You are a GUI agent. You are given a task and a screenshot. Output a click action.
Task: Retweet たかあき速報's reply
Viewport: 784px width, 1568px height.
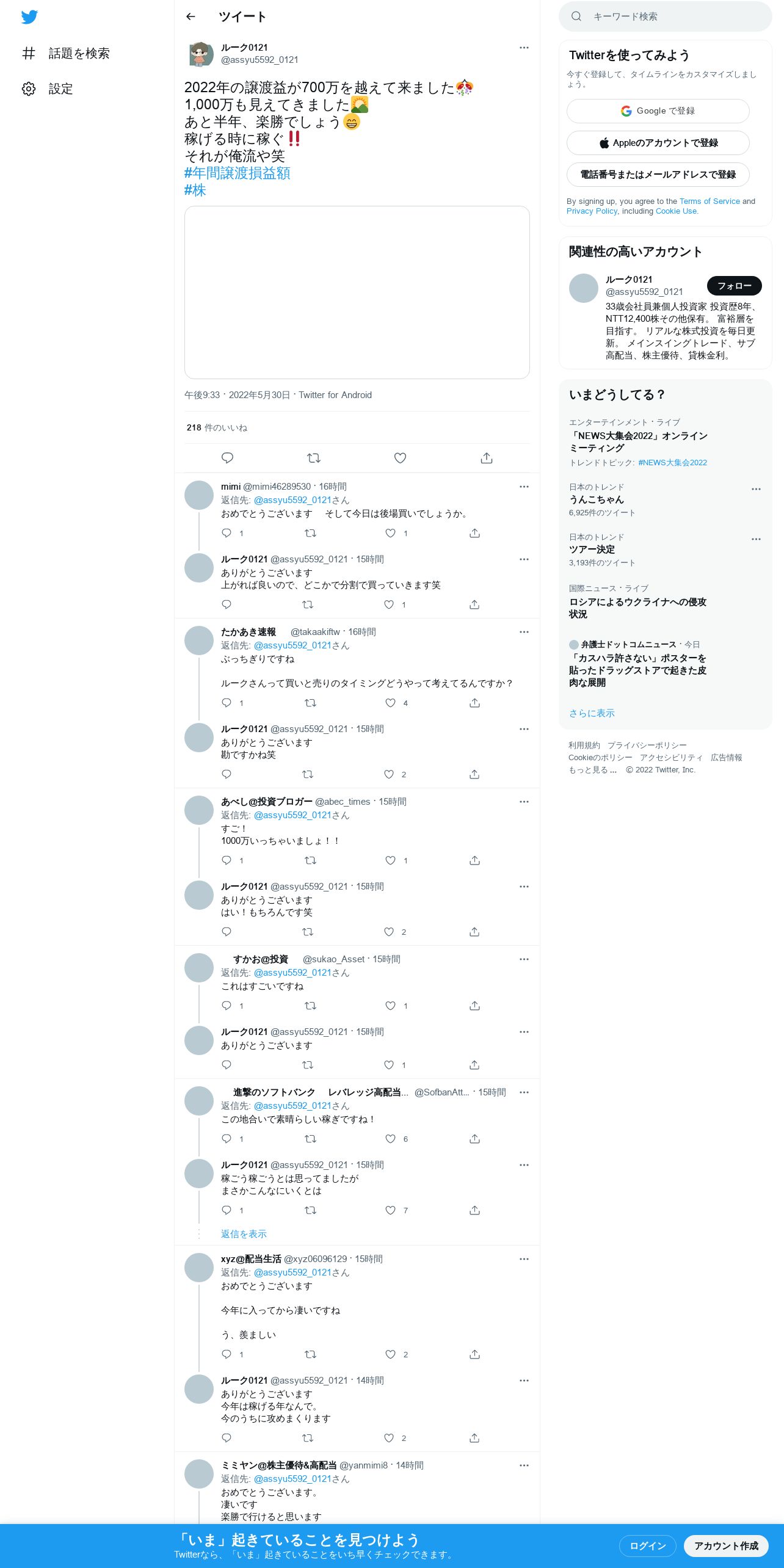click(x=310, y=703)
